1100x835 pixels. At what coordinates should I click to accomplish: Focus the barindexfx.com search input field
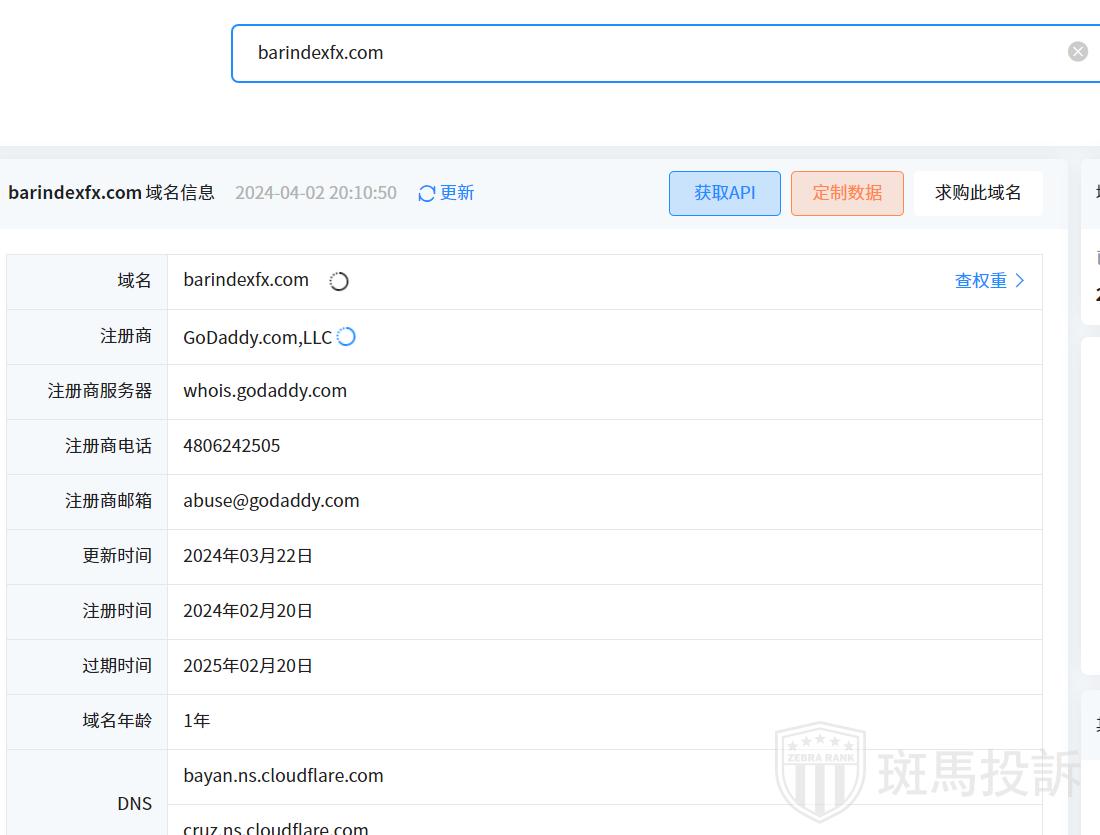(x=650, y=53)
